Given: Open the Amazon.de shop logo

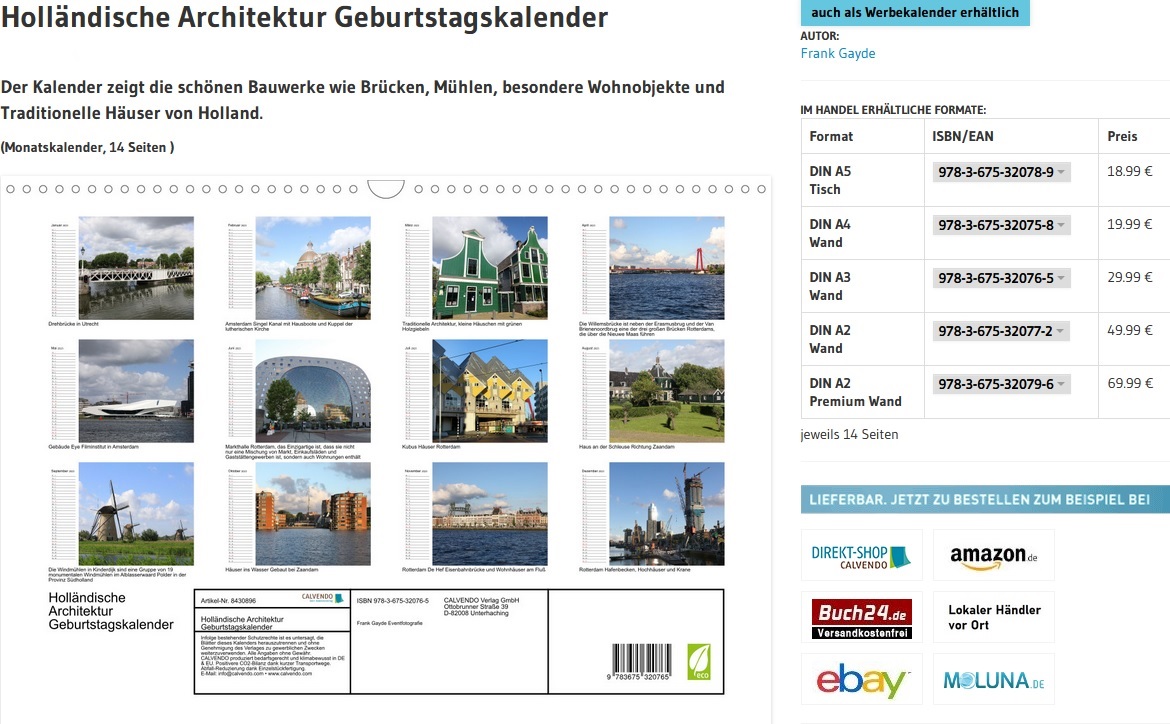Looking at the screenshot, I should tap(993, 555).
